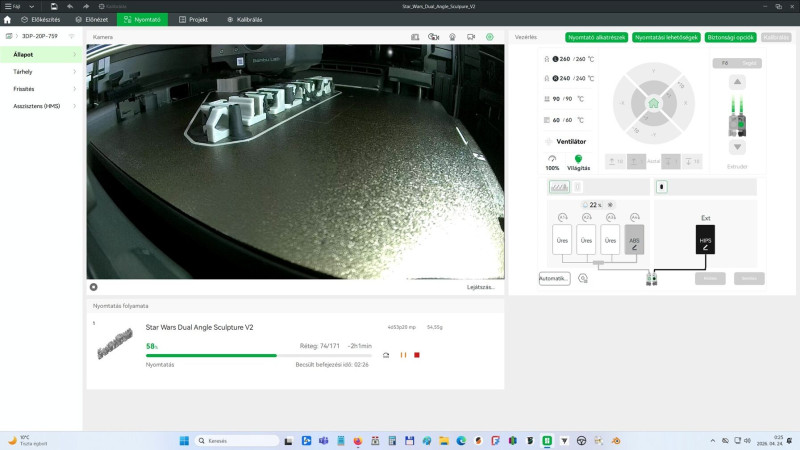Move bed down 10 button
The image size is (800, 450).
pos(692,161)
